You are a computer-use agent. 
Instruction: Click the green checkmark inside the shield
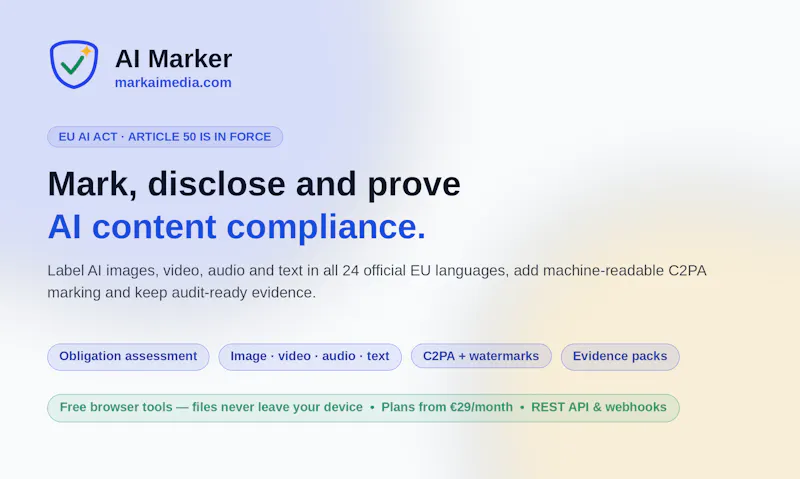tap(72, 65)
